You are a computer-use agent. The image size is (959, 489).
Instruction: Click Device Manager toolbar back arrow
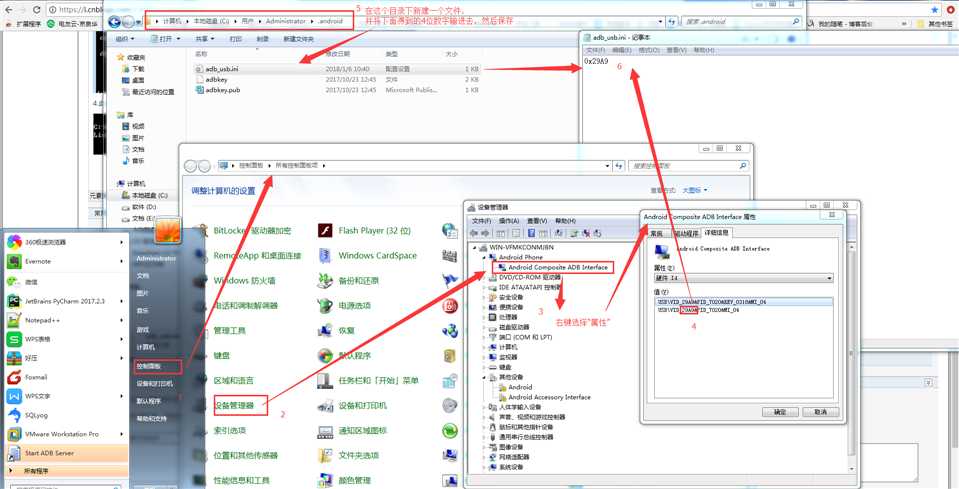click(473, 233)
